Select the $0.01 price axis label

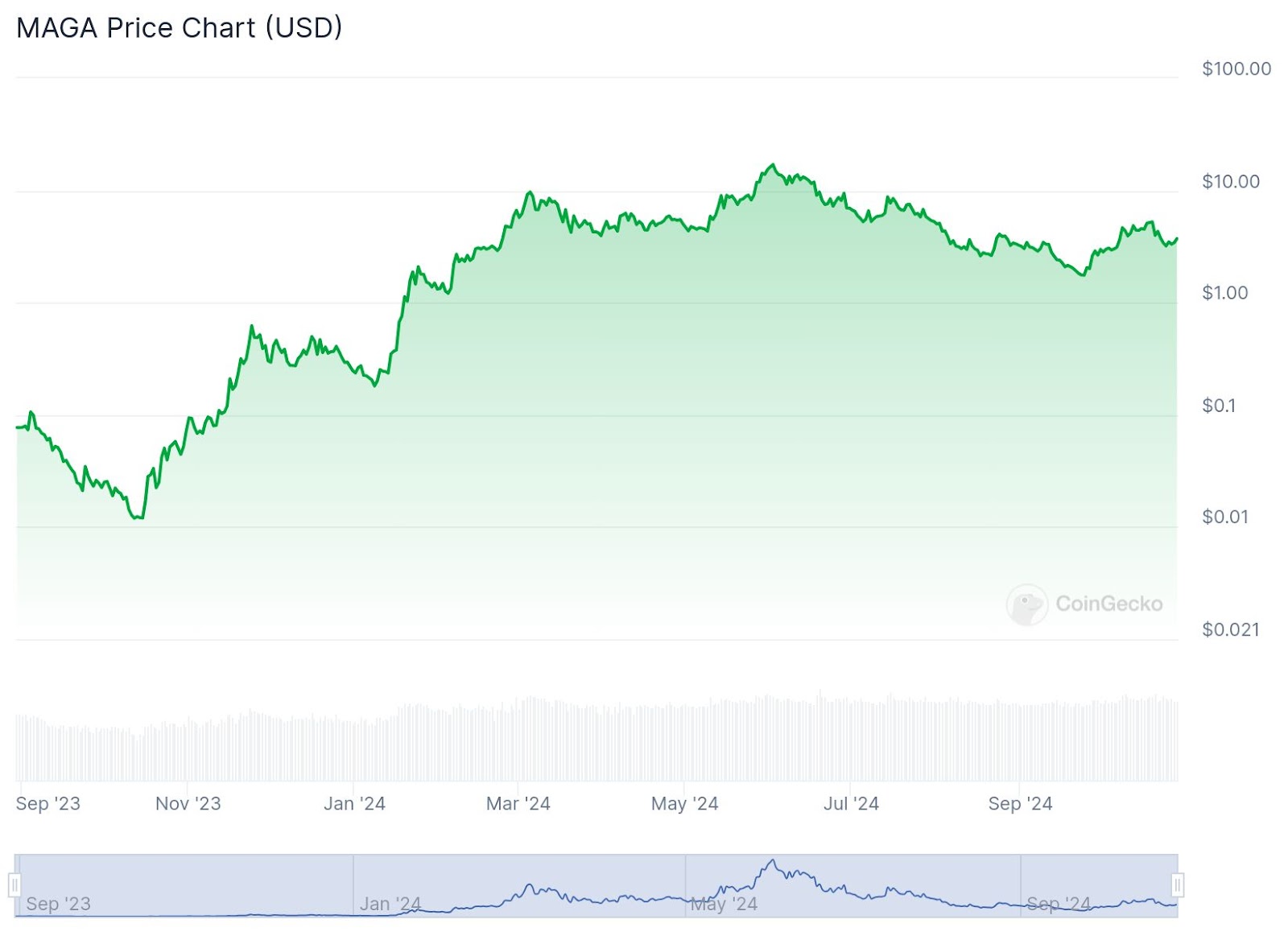(x=1224, y=517)
